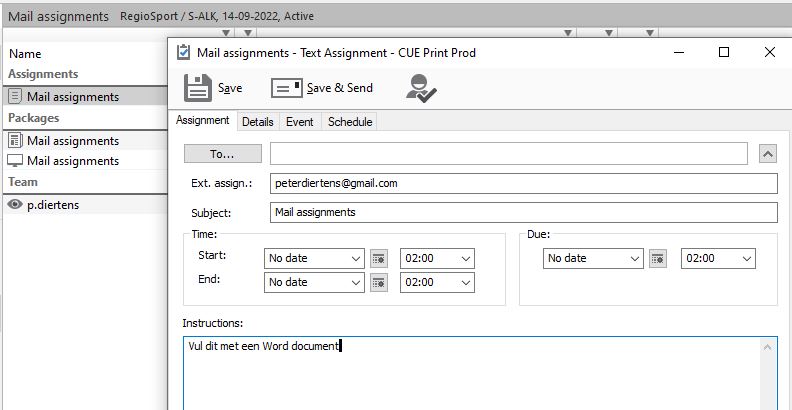Viewport: 792px width, 410px height.
Task: Switch to the Schedule tab
Action: tap(350, 122)
